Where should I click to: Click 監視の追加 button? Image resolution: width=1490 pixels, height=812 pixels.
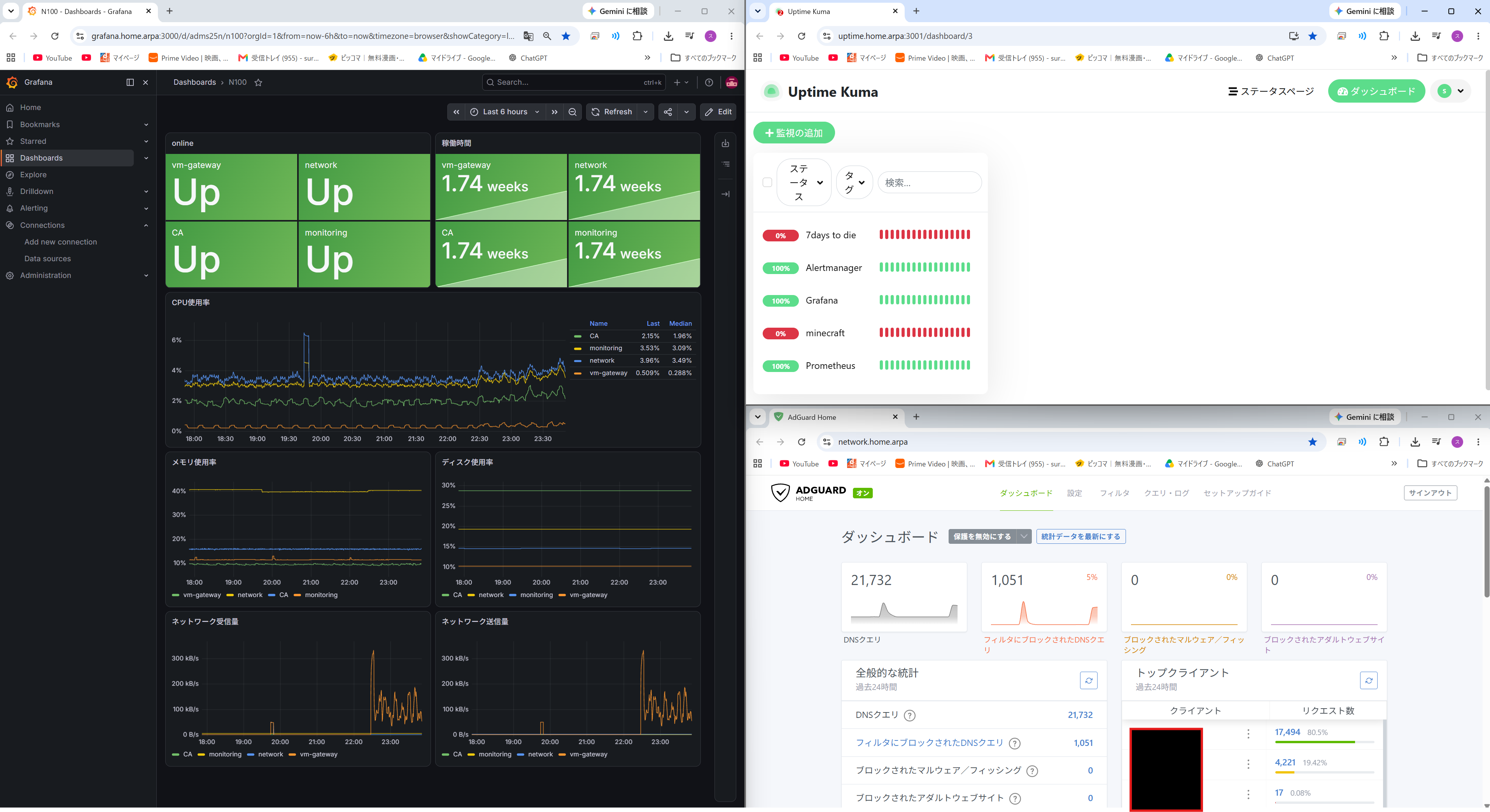click(794, 133)
